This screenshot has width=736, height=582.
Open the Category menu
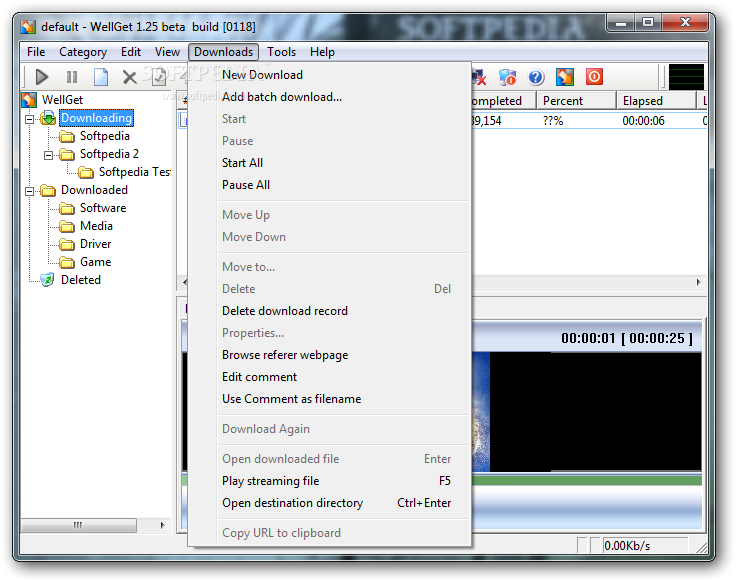(x=83, y=52)
